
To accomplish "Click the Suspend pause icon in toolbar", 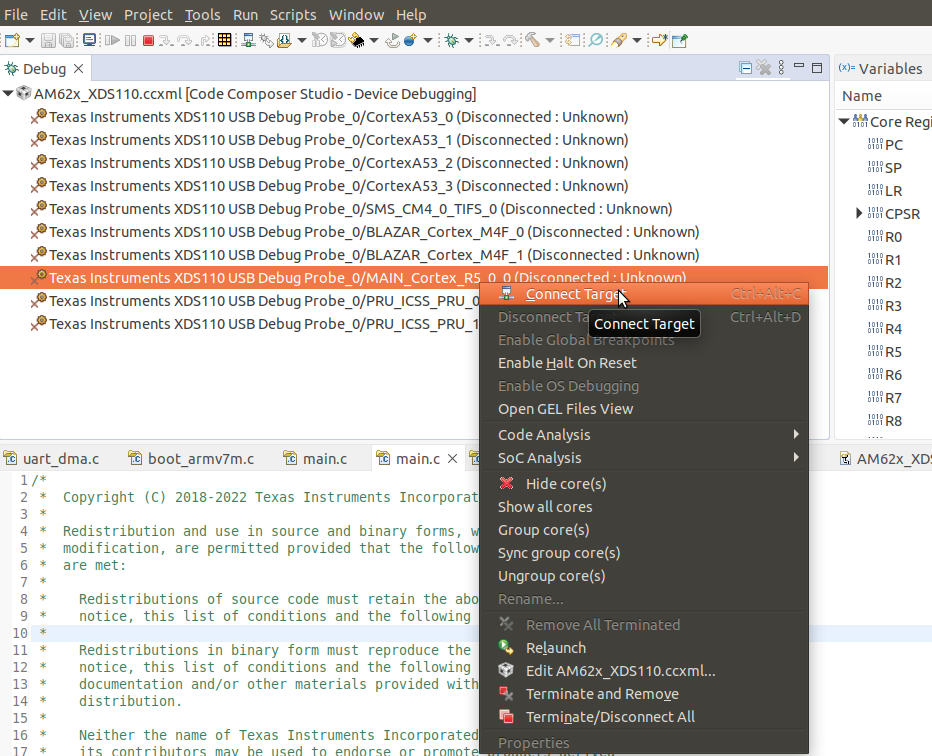I will [130, 41].
